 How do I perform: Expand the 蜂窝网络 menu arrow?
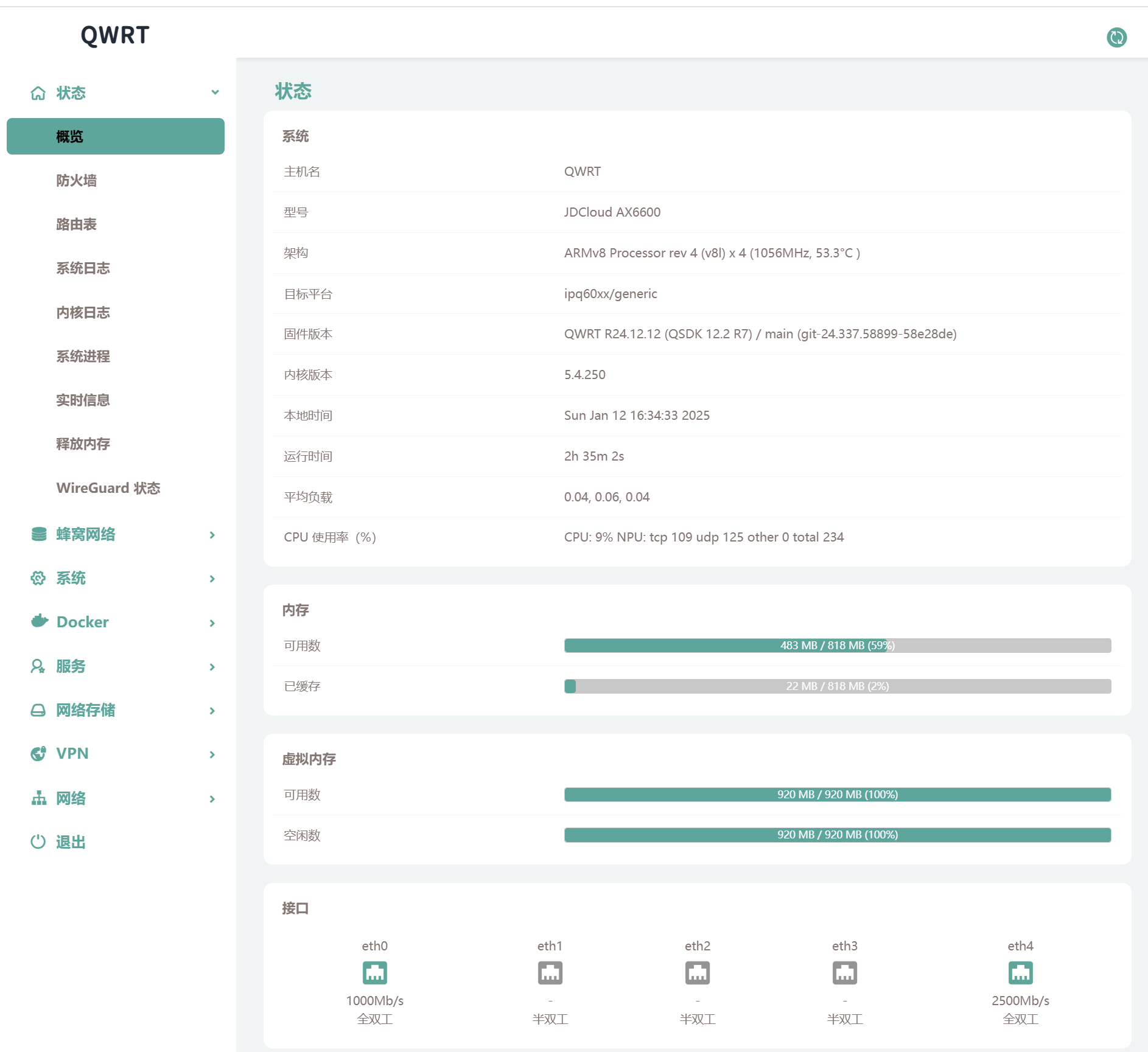point(212,535)
